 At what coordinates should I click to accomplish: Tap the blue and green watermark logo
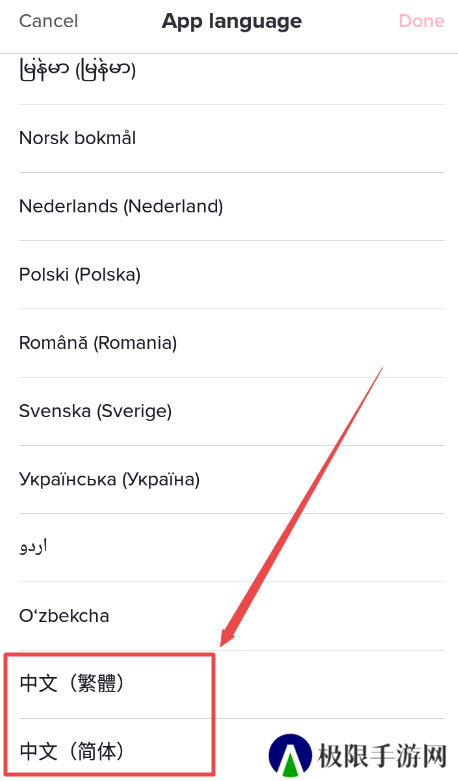pyautogui.click(x=290, y=755)
